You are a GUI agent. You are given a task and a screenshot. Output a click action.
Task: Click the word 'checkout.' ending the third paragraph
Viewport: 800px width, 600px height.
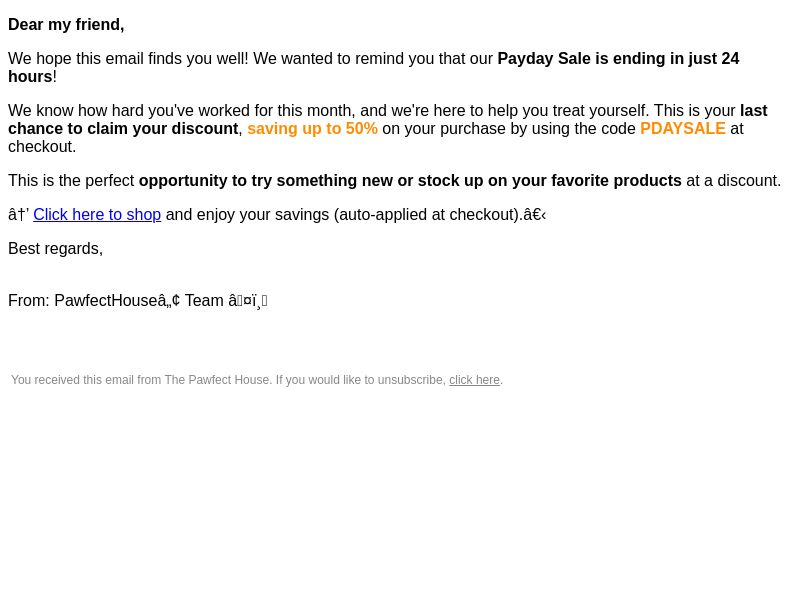(x=42, y=146)
